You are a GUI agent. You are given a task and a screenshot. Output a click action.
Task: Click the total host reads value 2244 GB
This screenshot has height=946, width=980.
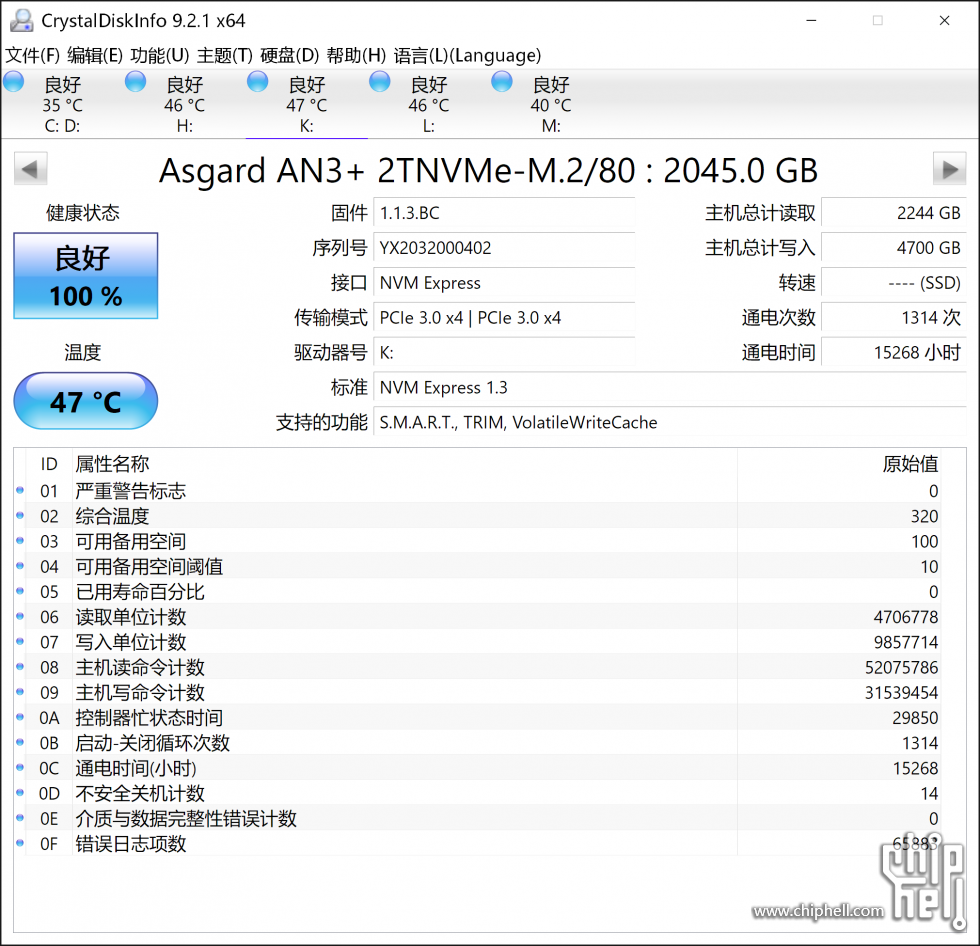point(894,213)
